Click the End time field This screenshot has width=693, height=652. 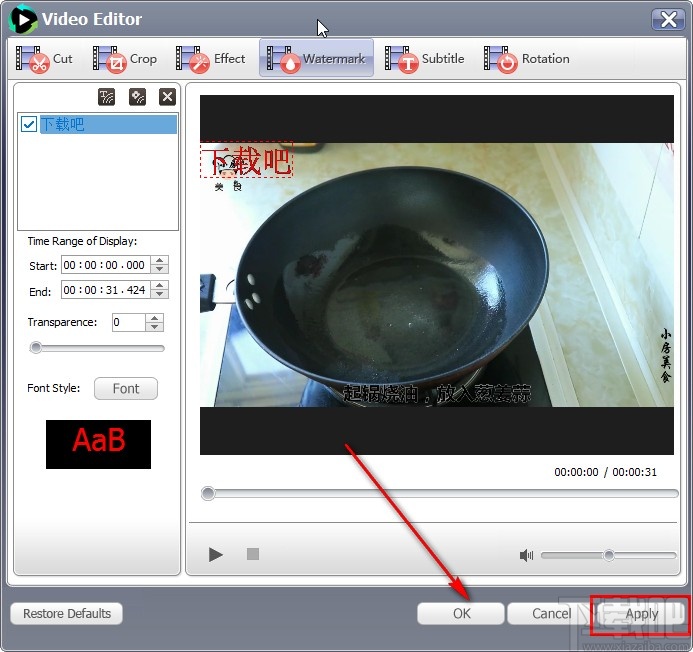coord(106,290)
